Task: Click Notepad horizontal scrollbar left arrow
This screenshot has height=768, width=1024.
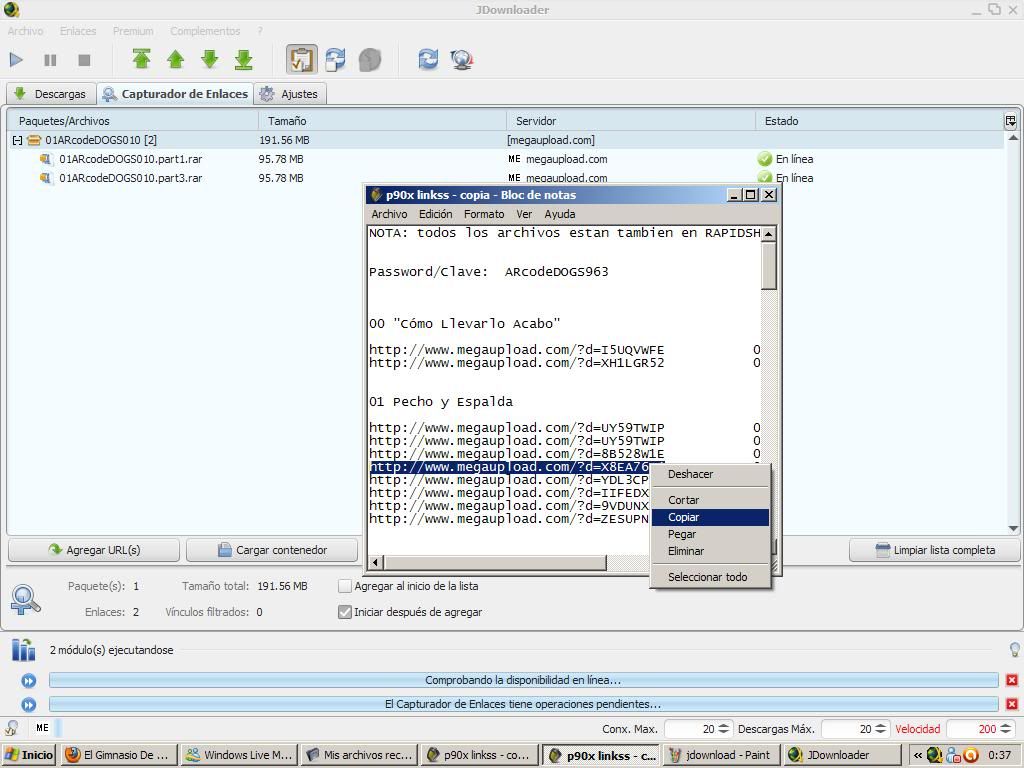Action: coord(376,562)
